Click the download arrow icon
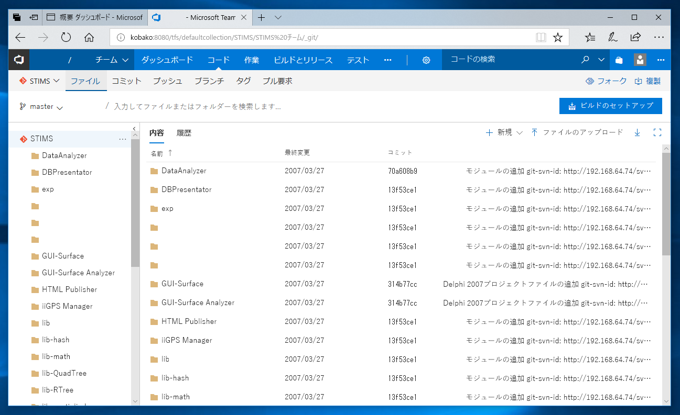 (637, 133)
